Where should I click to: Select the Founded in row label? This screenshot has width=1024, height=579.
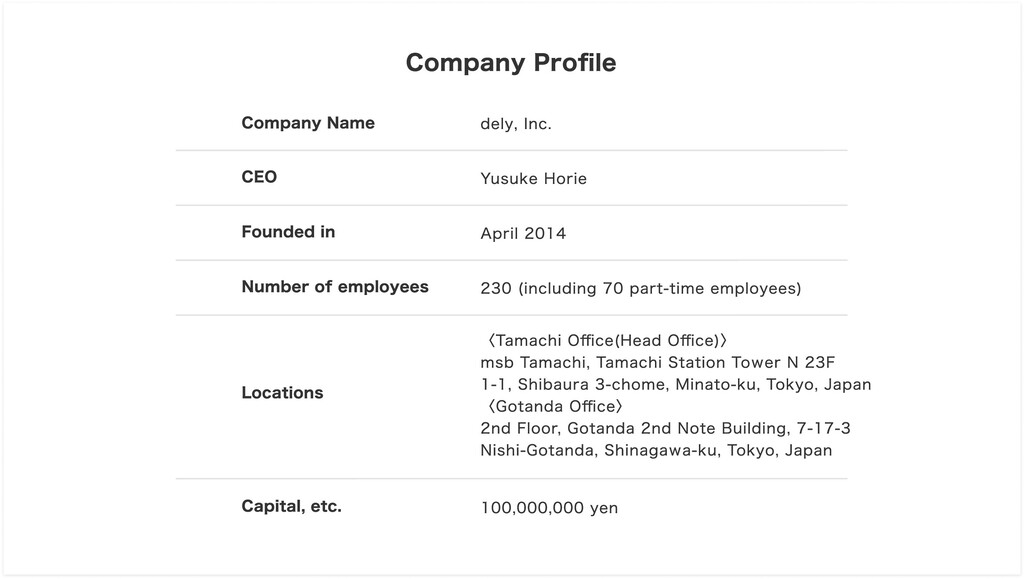[288, 232]
